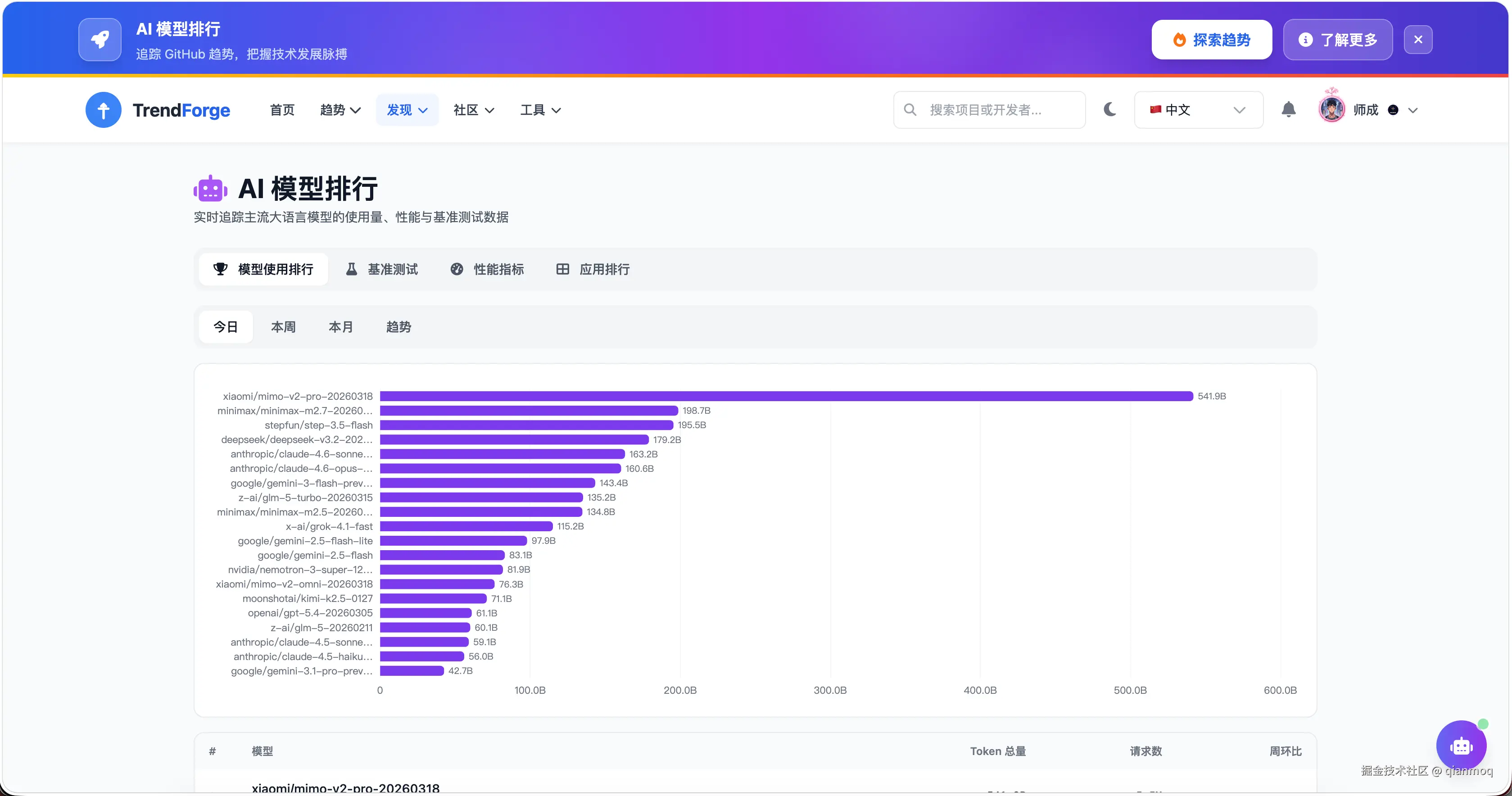
Task: Open the floating AI assistant robot button
Action: [1462, 746]
